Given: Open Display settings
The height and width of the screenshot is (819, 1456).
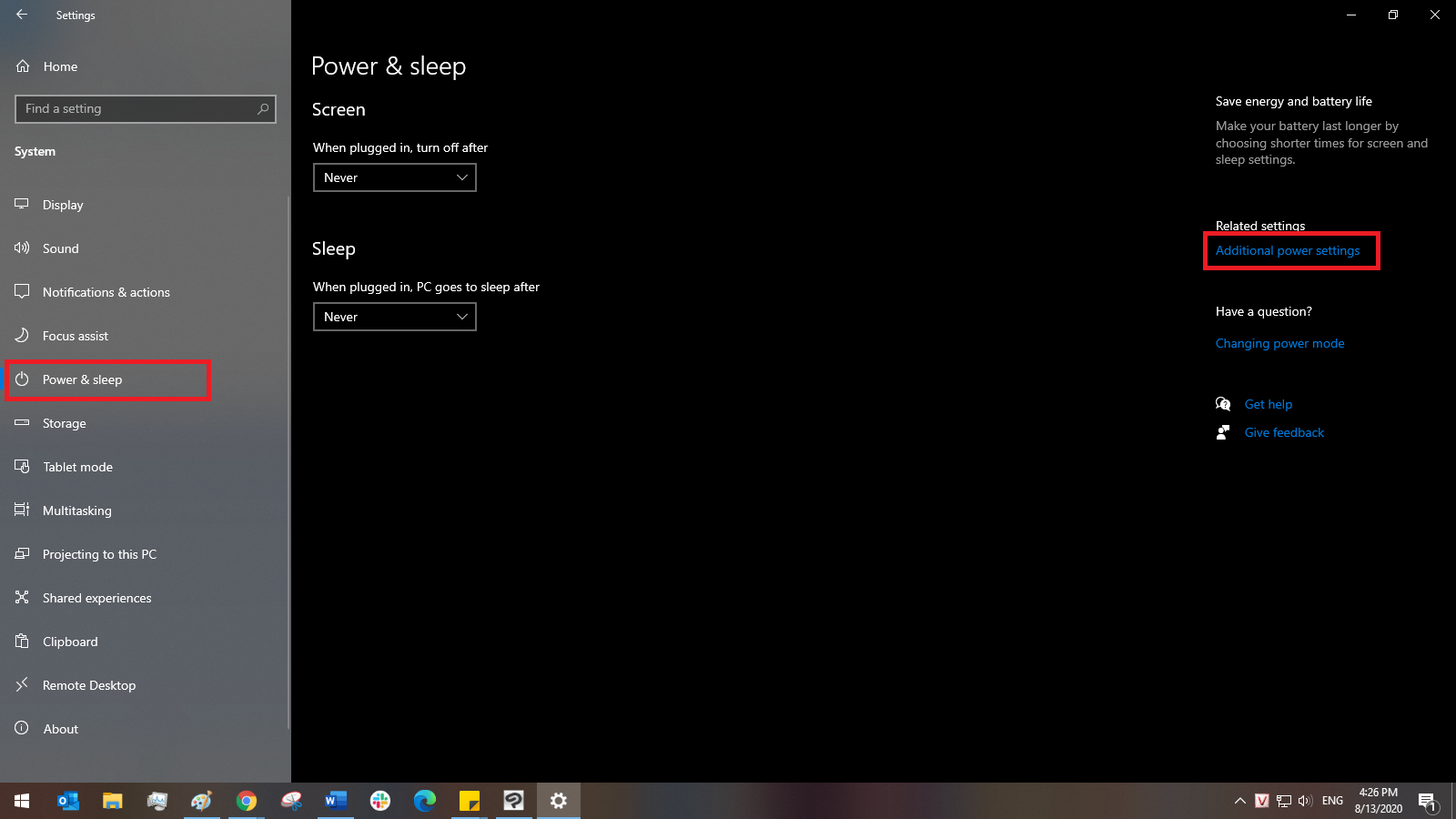Looking at the screenshot, I should tap(146, 205).
